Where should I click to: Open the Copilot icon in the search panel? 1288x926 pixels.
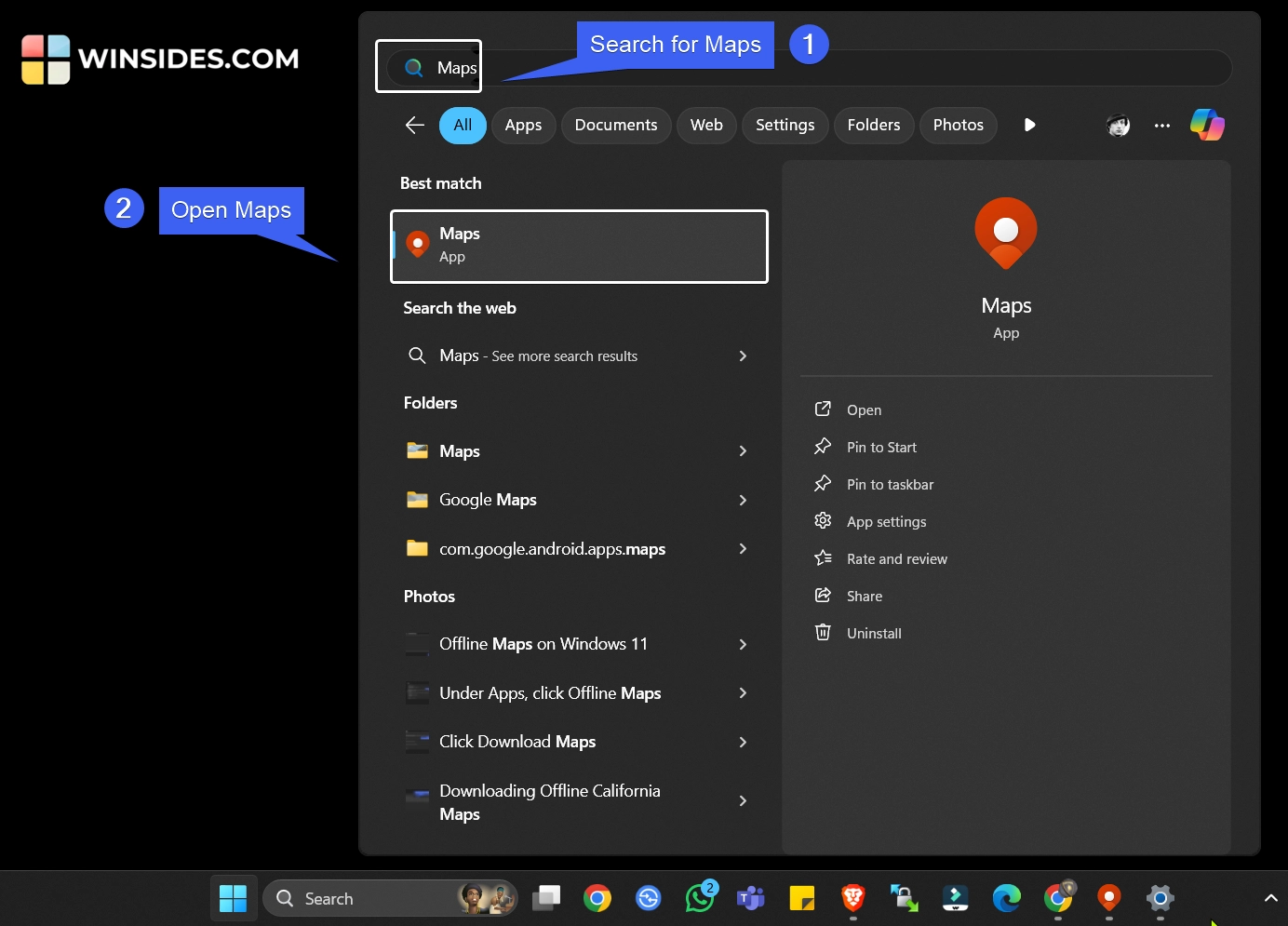pos(1207,125)
